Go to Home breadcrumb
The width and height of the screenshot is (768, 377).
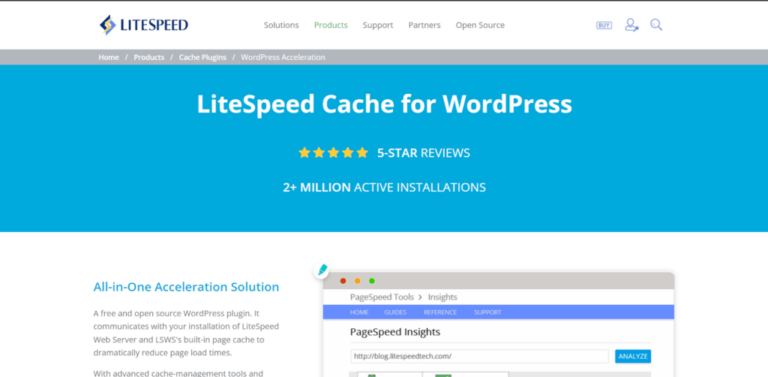(109, 57)
